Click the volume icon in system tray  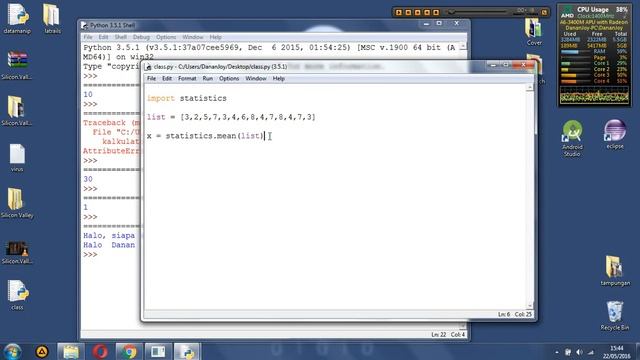tap(580, 352)
